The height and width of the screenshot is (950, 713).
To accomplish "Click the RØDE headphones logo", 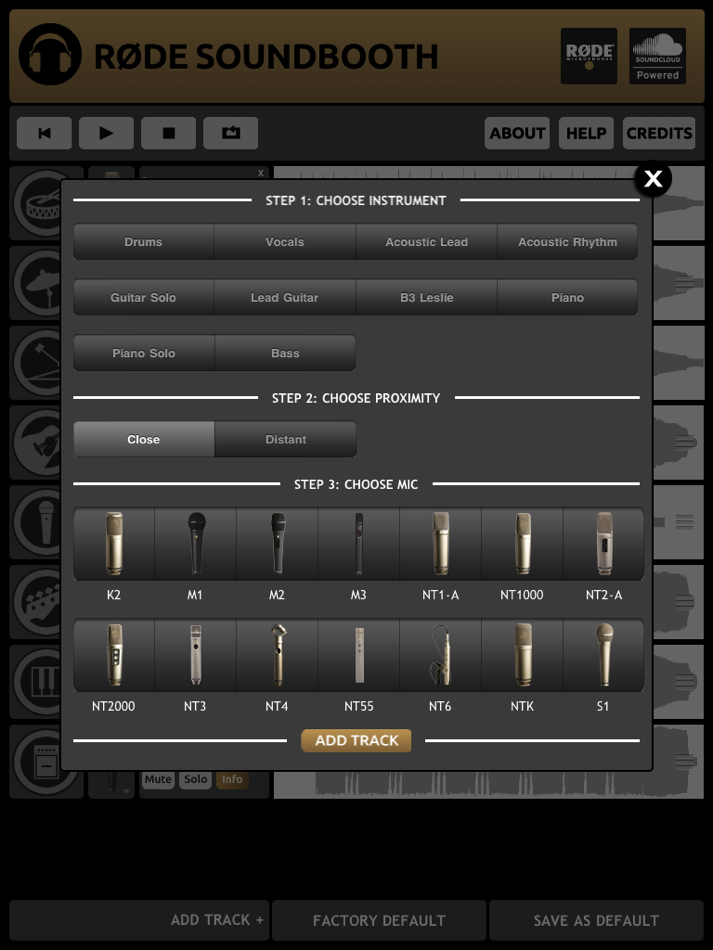I will click(x=50, y=55).
